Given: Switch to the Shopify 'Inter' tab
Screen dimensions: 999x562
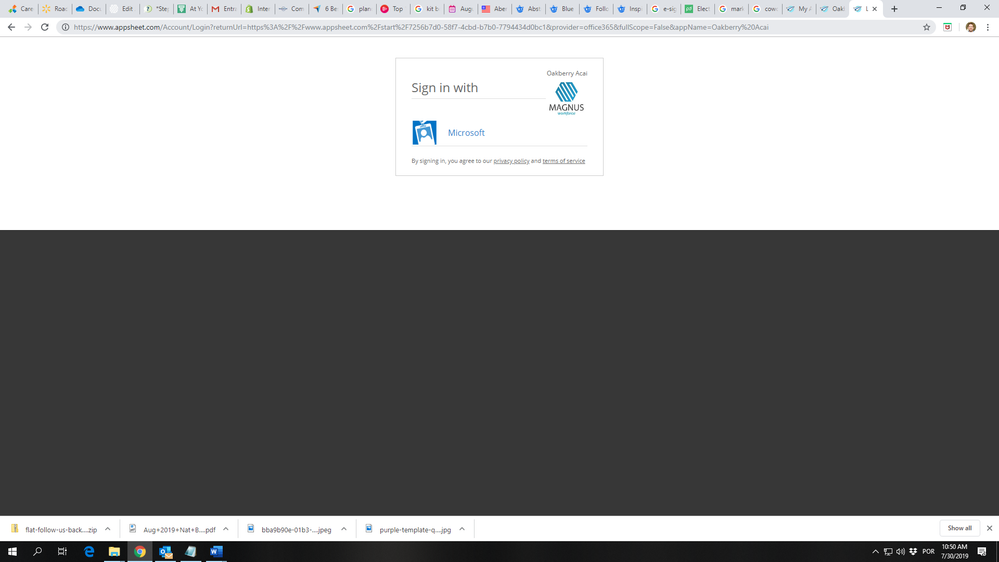Looking at the screenshot, I should 257,9.
